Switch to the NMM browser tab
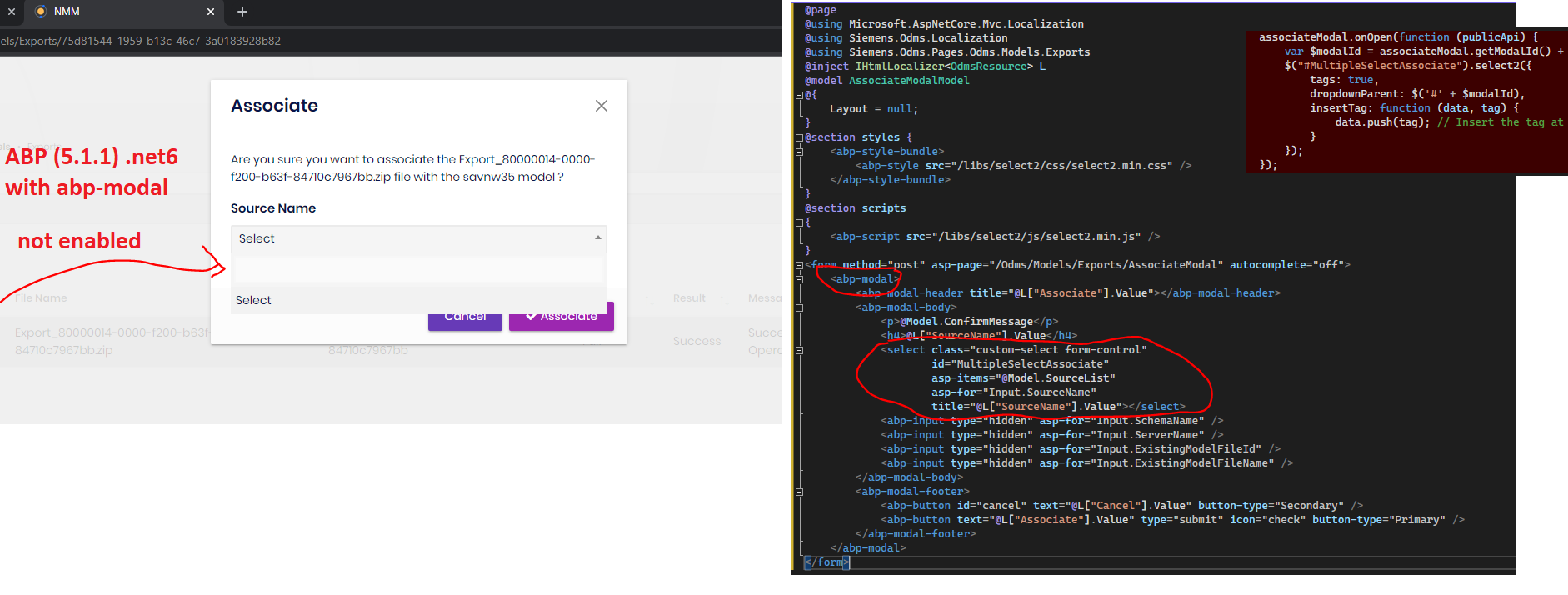 point(117,12)
